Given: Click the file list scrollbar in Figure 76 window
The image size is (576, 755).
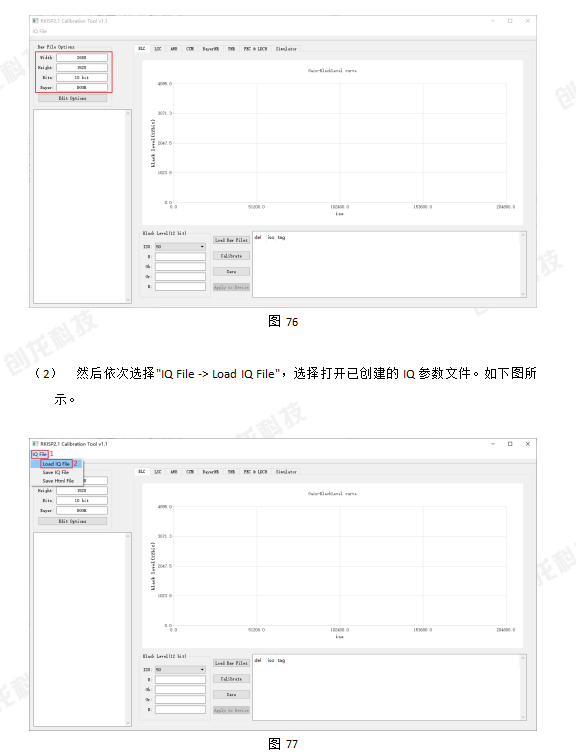Looking at the screenshot, I should (128, 206).
